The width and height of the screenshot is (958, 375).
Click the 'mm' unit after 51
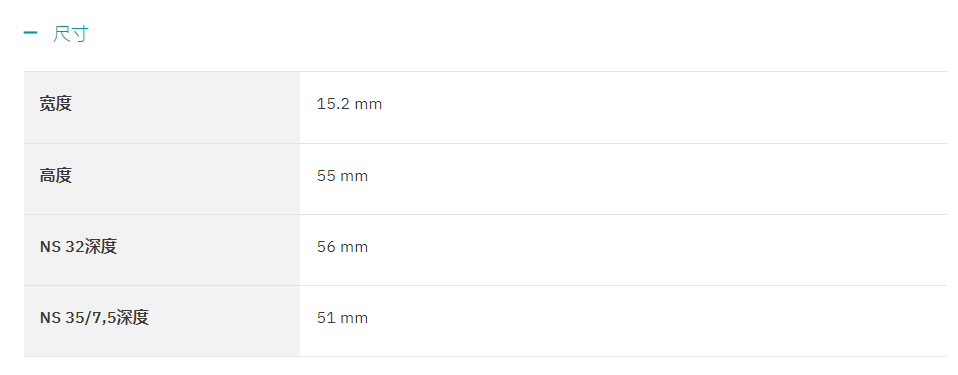354,319
